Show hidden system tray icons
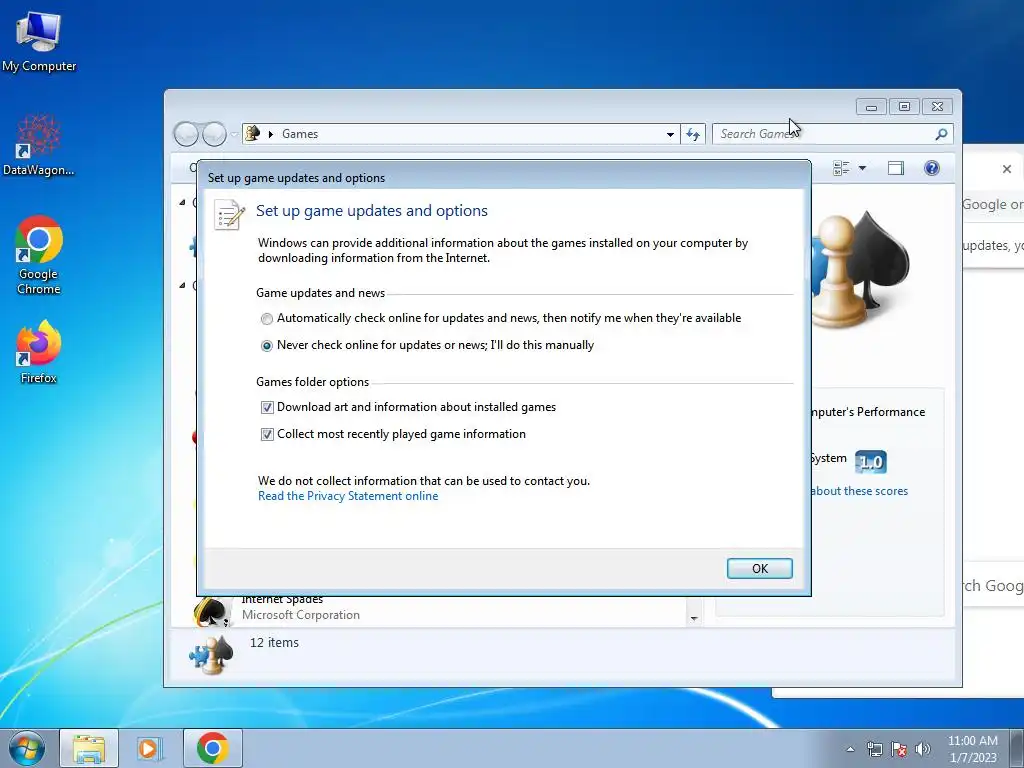Viewport: 1024px width, 768px height. click(850, 749)
